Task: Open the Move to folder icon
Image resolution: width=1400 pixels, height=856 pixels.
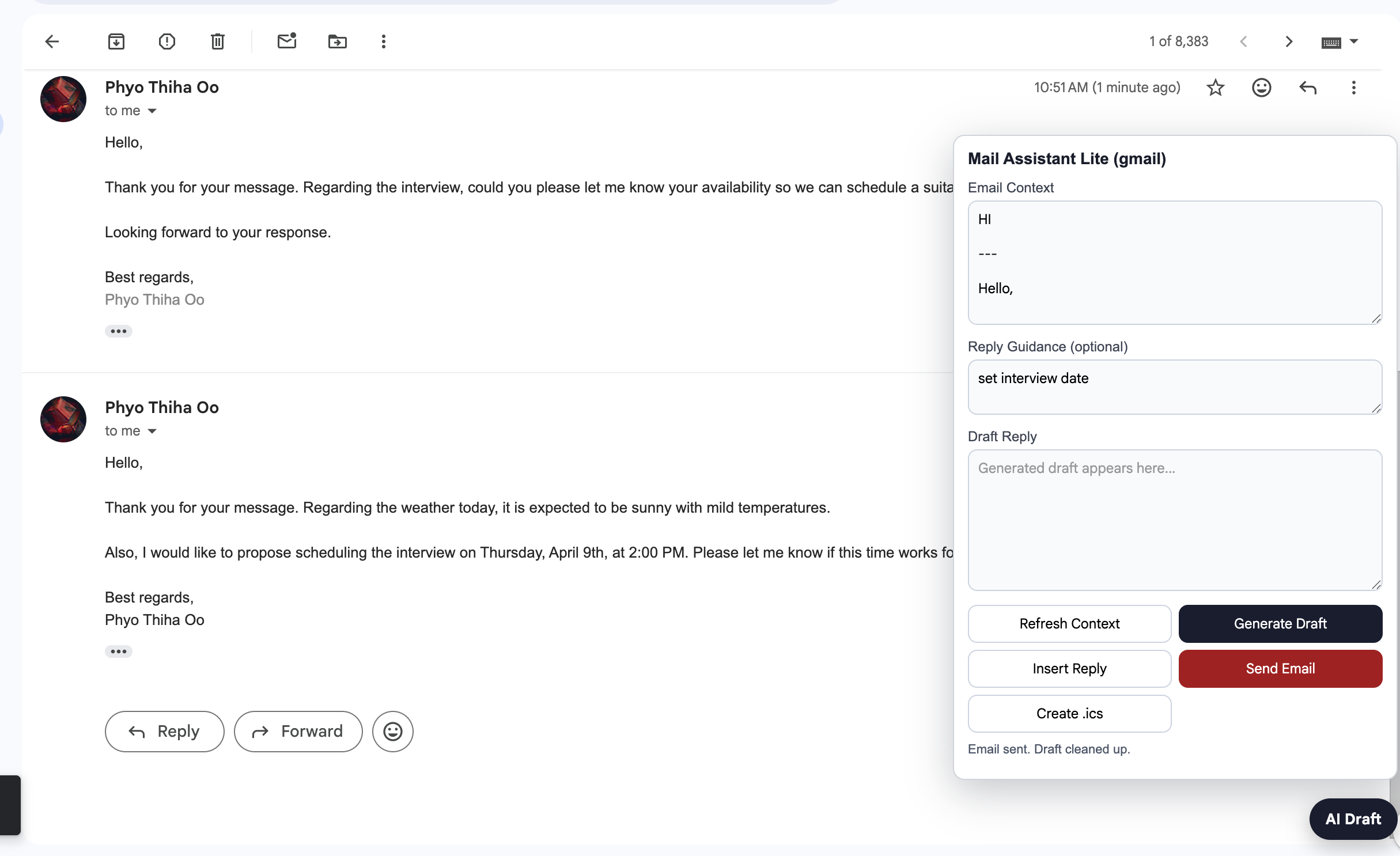Action: (338, 41)
